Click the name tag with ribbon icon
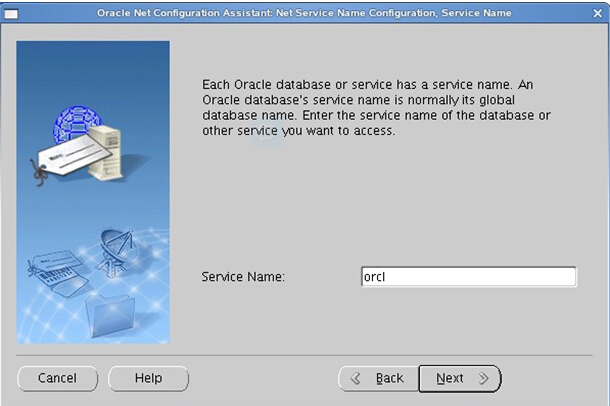The image size is (610, 406). (x=62, y=156)
